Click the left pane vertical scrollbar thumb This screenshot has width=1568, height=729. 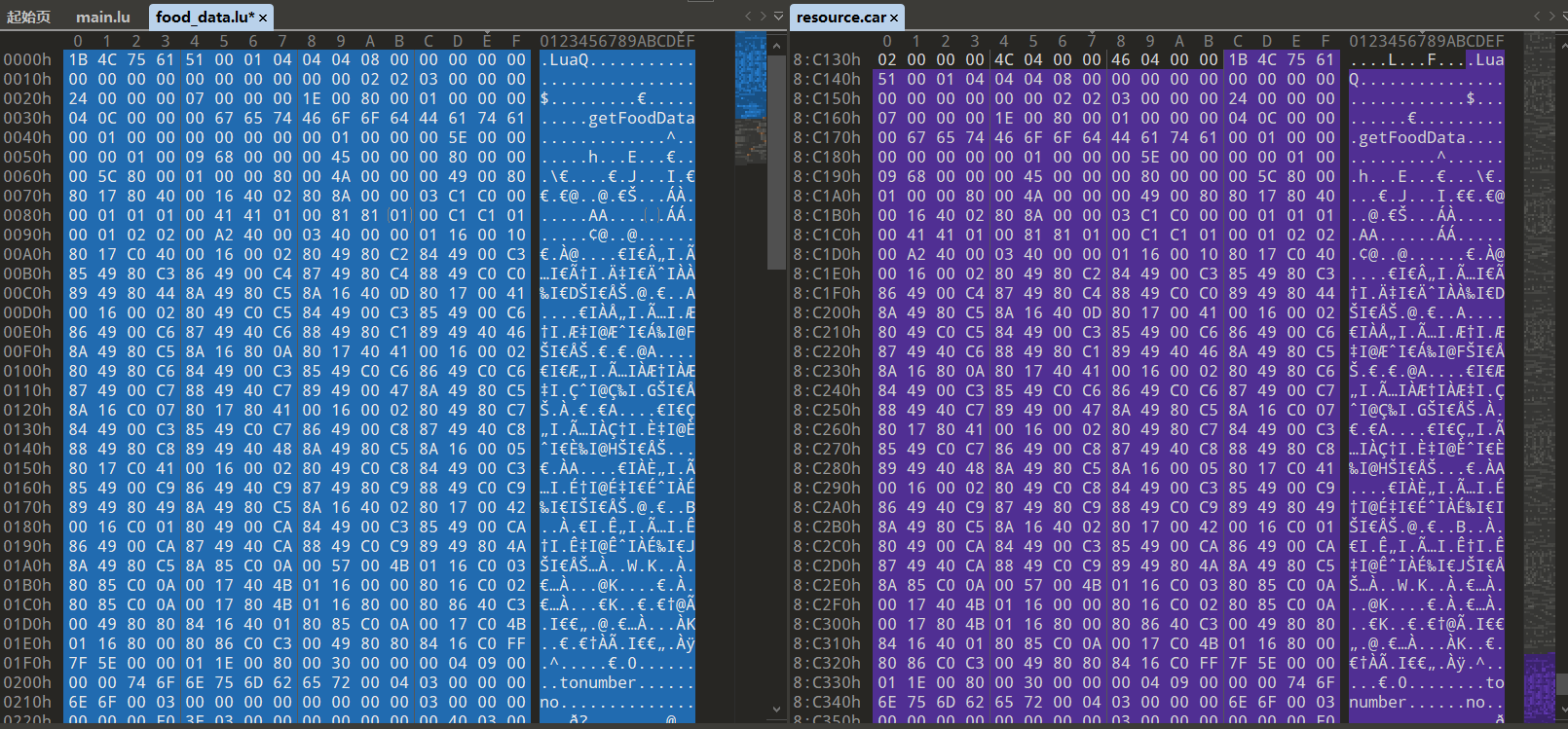776,161
